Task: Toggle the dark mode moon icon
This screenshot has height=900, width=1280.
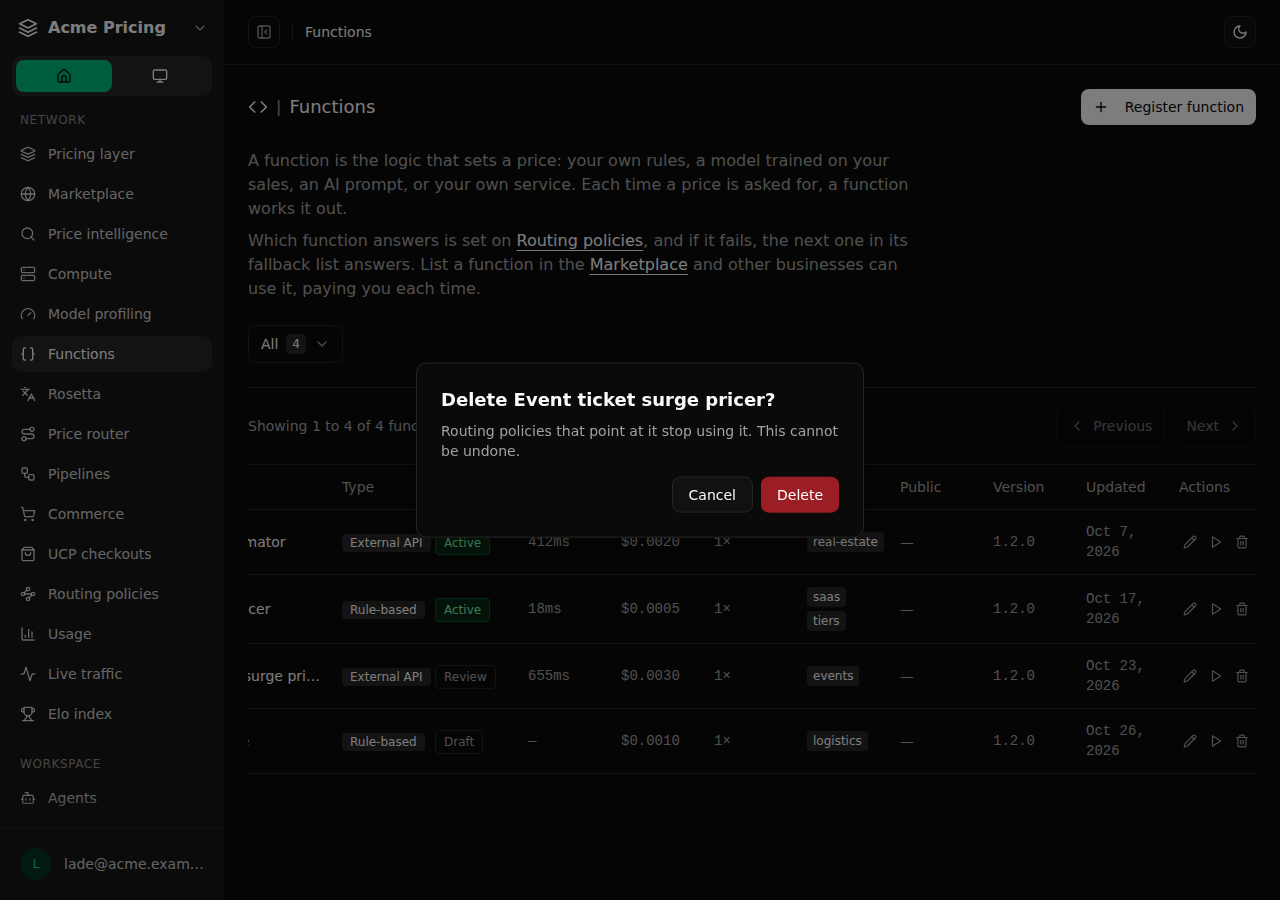Action: pos(1240,32)
